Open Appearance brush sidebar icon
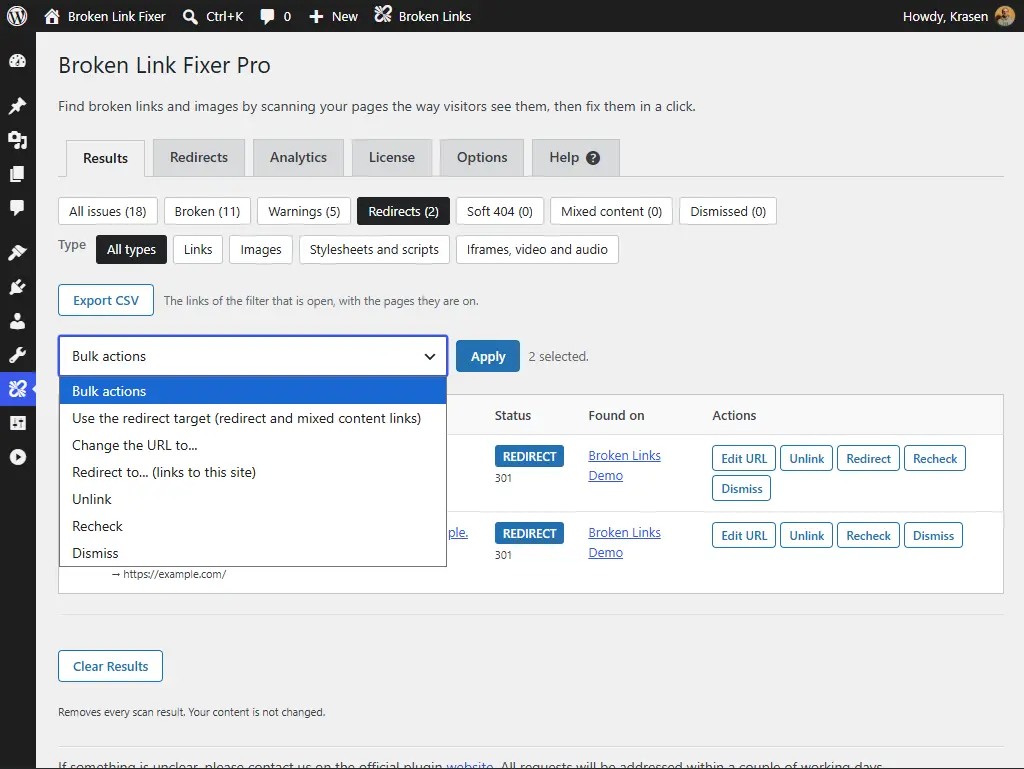The height and width of the screenshot is (769, 1024). click(x=18, y=253)
